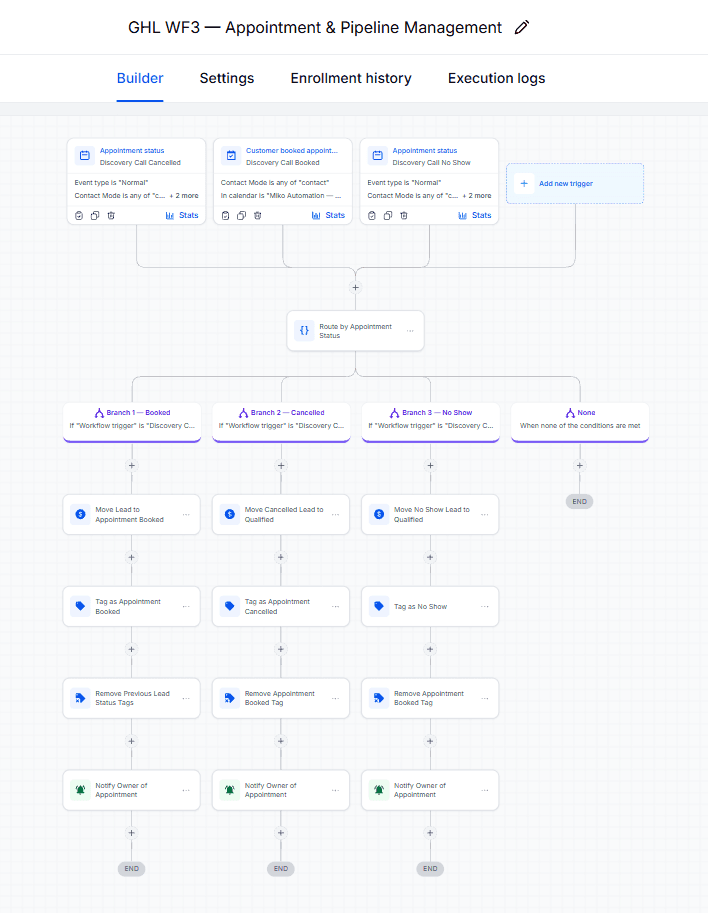Add step after Move Lead to Appointment Booked
The height and width of the screenshot is (913, 708).
[x=132, y=558]
